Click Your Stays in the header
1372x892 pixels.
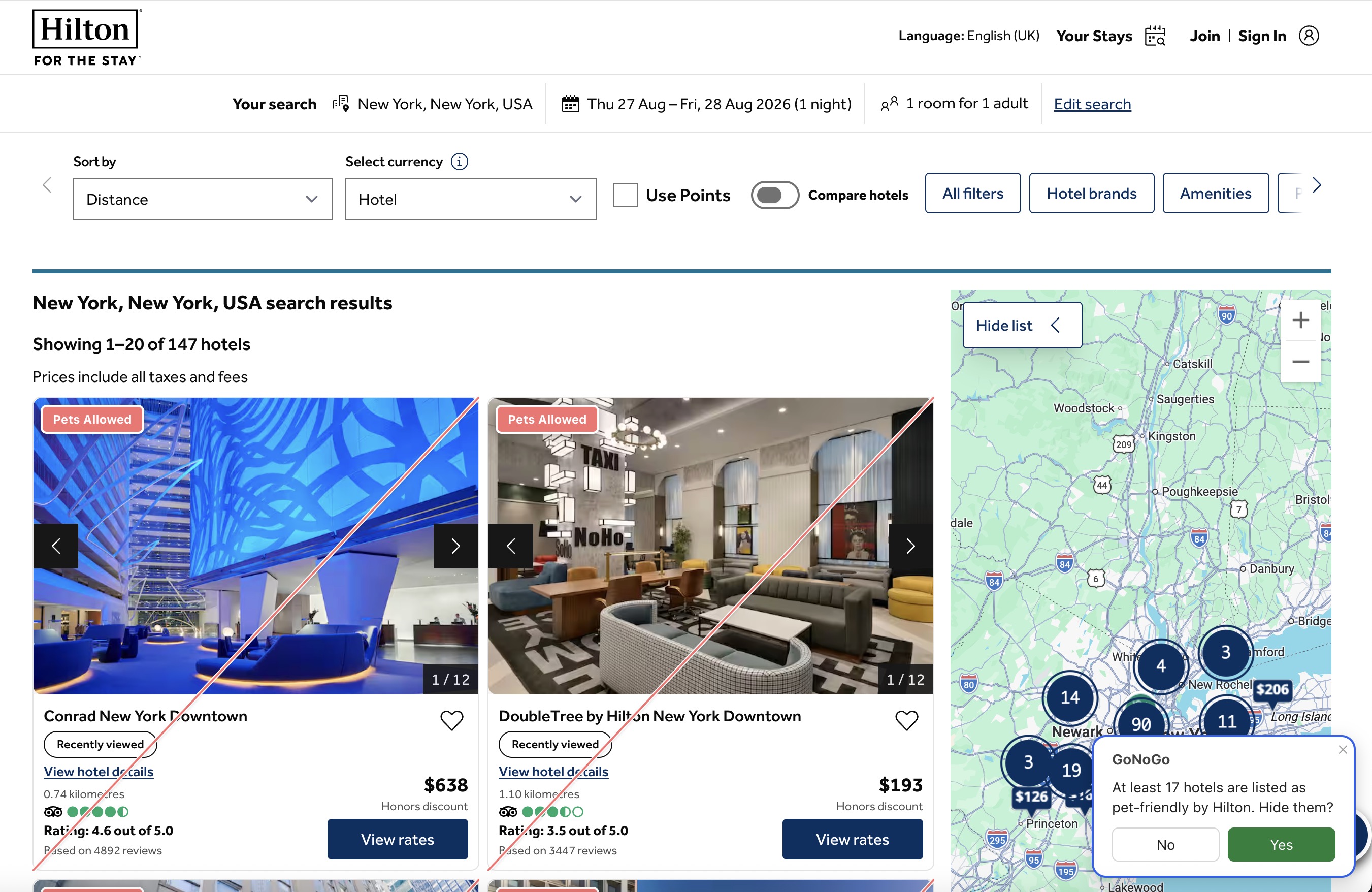(x=1094, y=36)
